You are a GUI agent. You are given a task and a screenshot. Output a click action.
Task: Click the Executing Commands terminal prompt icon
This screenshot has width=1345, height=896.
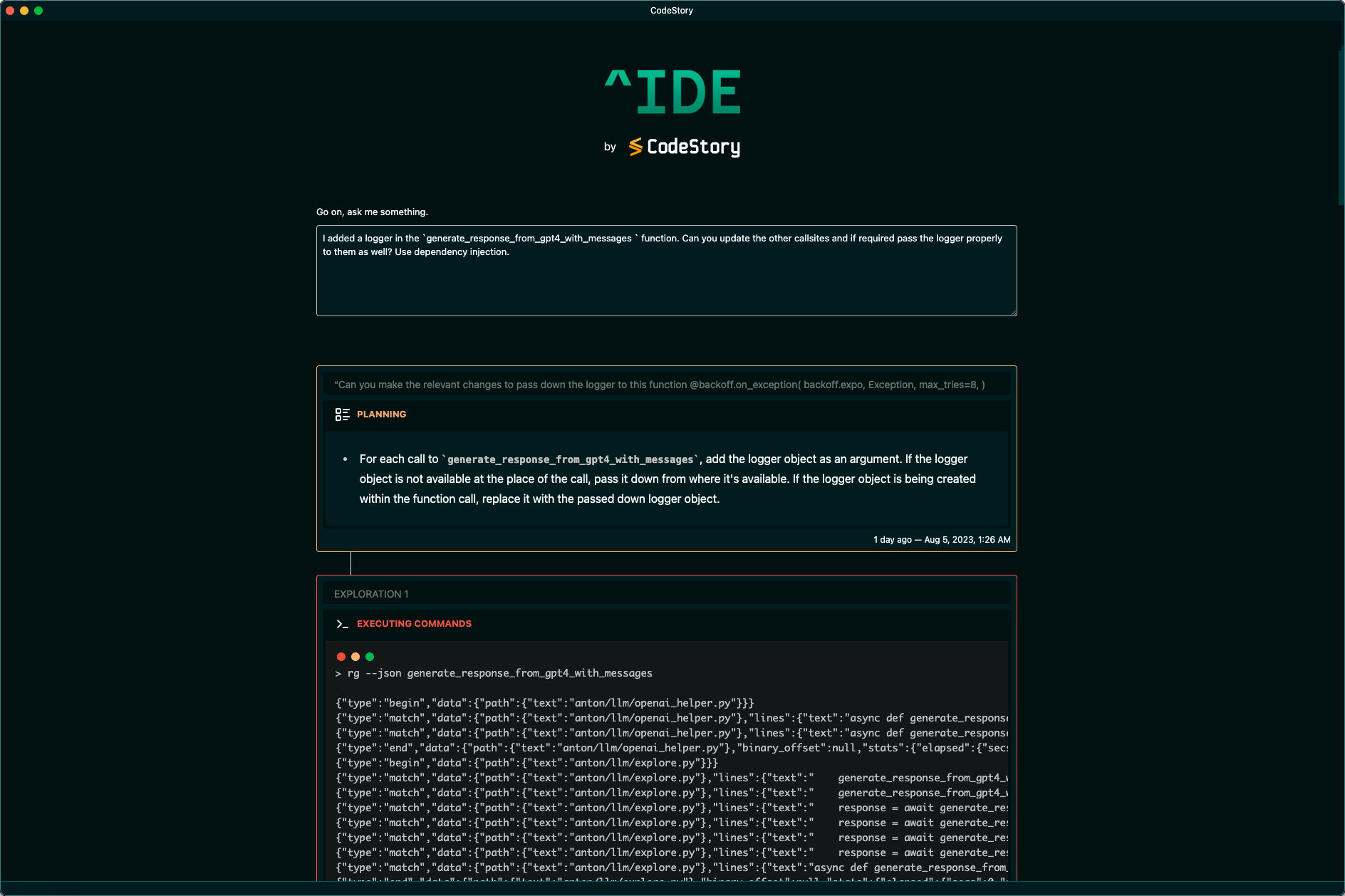click(x=342, y=624)
